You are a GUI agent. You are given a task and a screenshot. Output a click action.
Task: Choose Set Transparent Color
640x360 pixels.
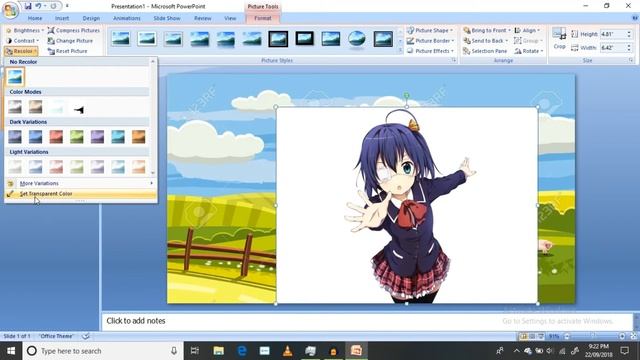[x=80, y=194]
